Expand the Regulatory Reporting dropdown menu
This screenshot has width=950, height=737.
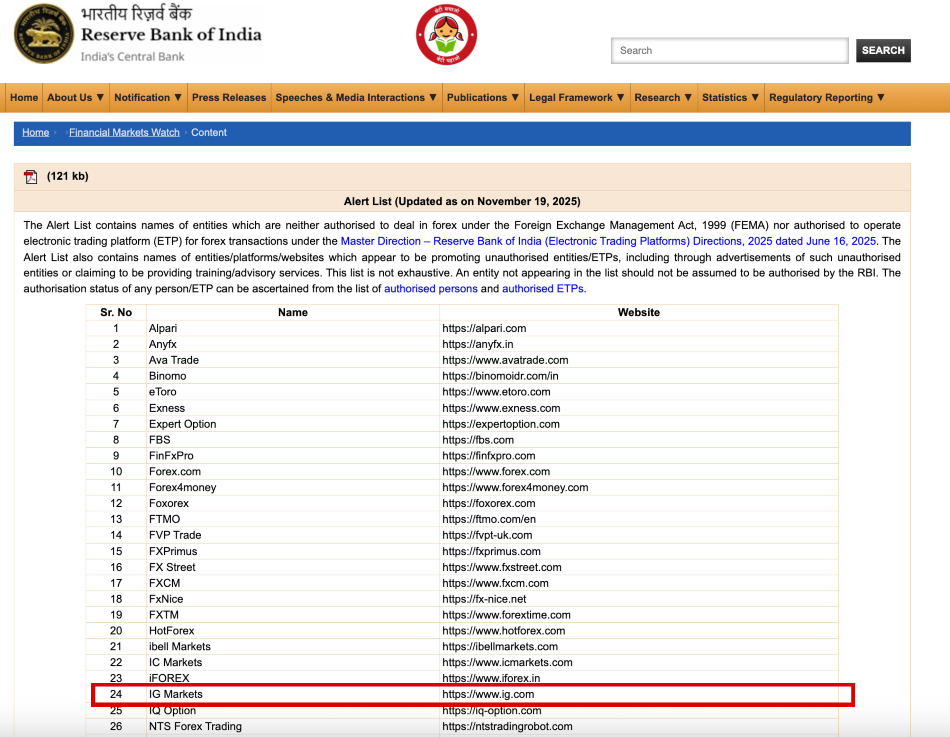[x=826, y=98]
